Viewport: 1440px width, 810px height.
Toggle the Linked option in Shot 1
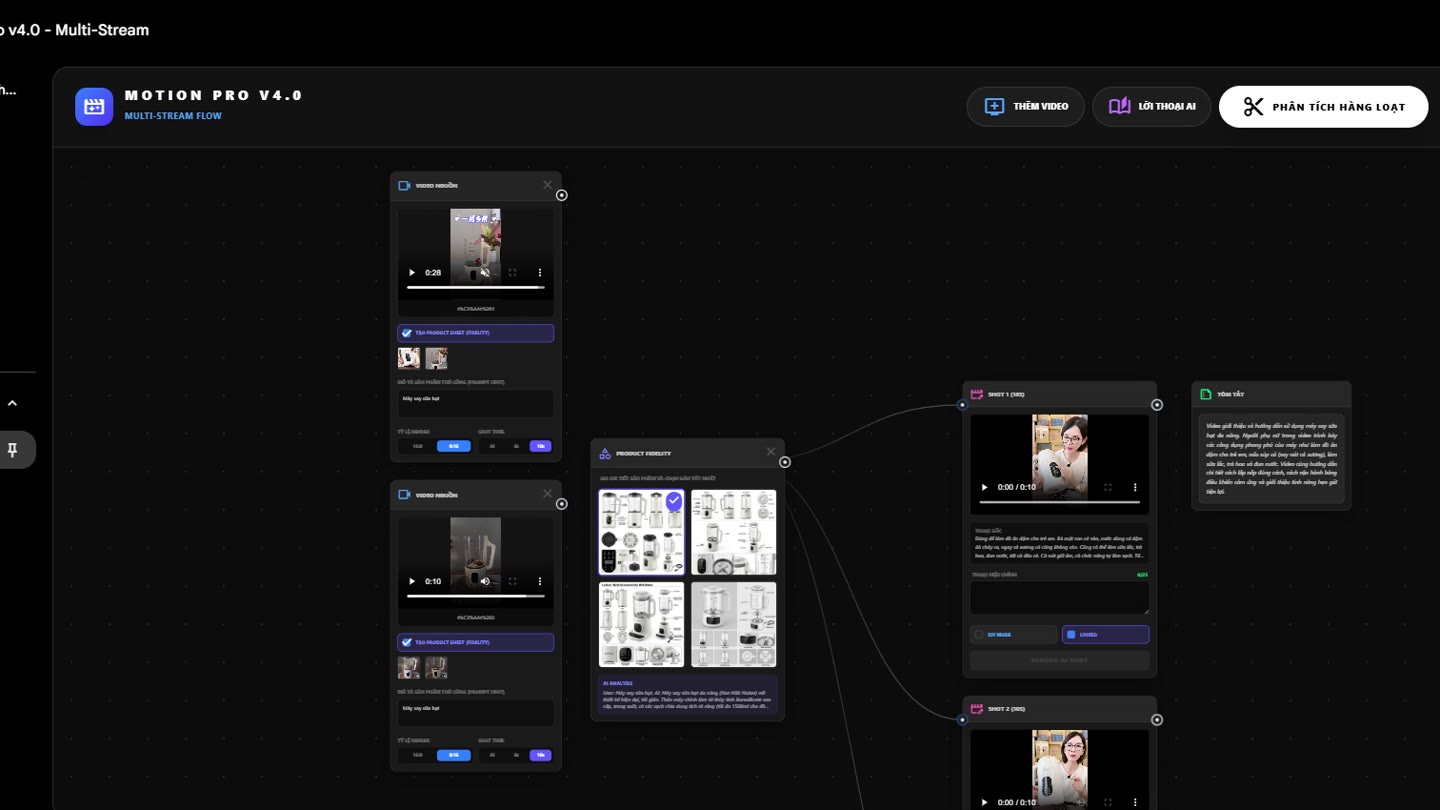pyautogui.click(x=1105, y=634)
